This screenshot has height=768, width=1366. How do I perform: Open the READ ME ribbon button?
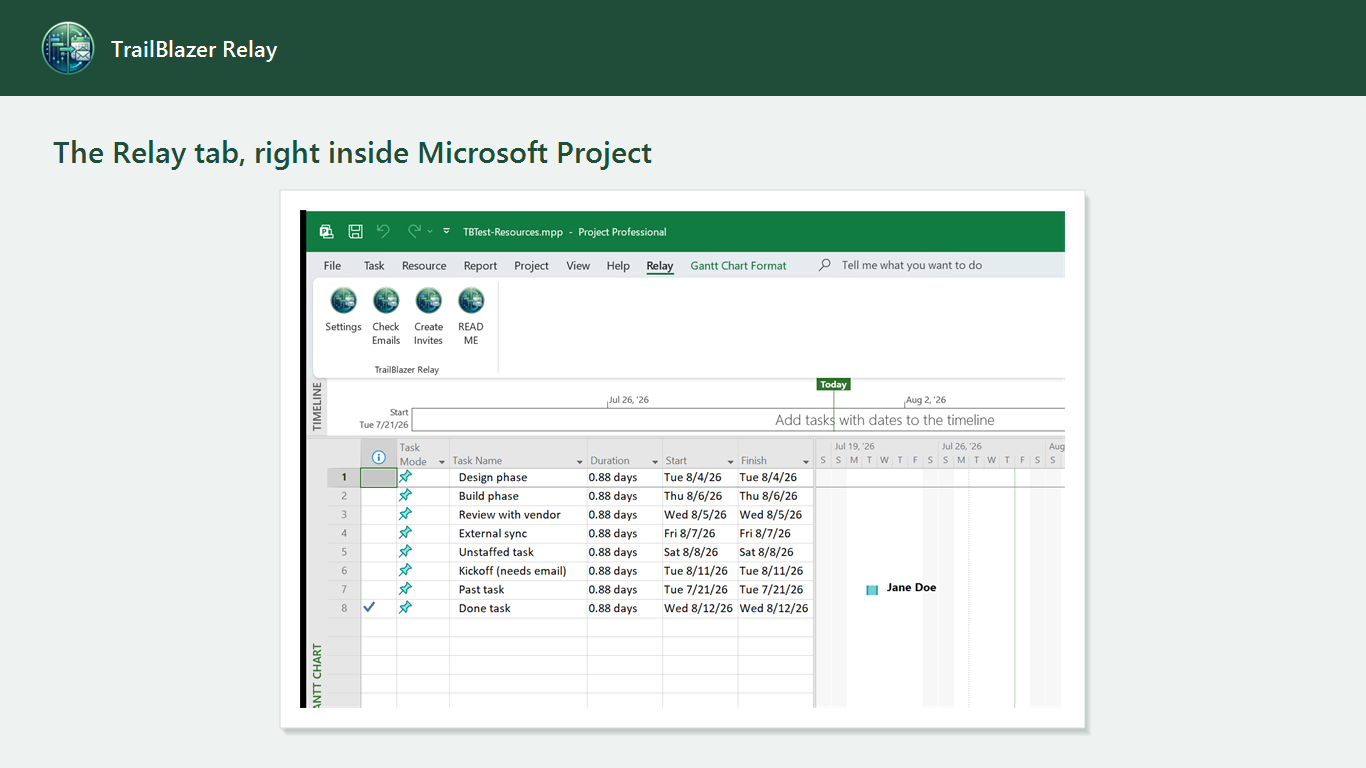(471, 316)
